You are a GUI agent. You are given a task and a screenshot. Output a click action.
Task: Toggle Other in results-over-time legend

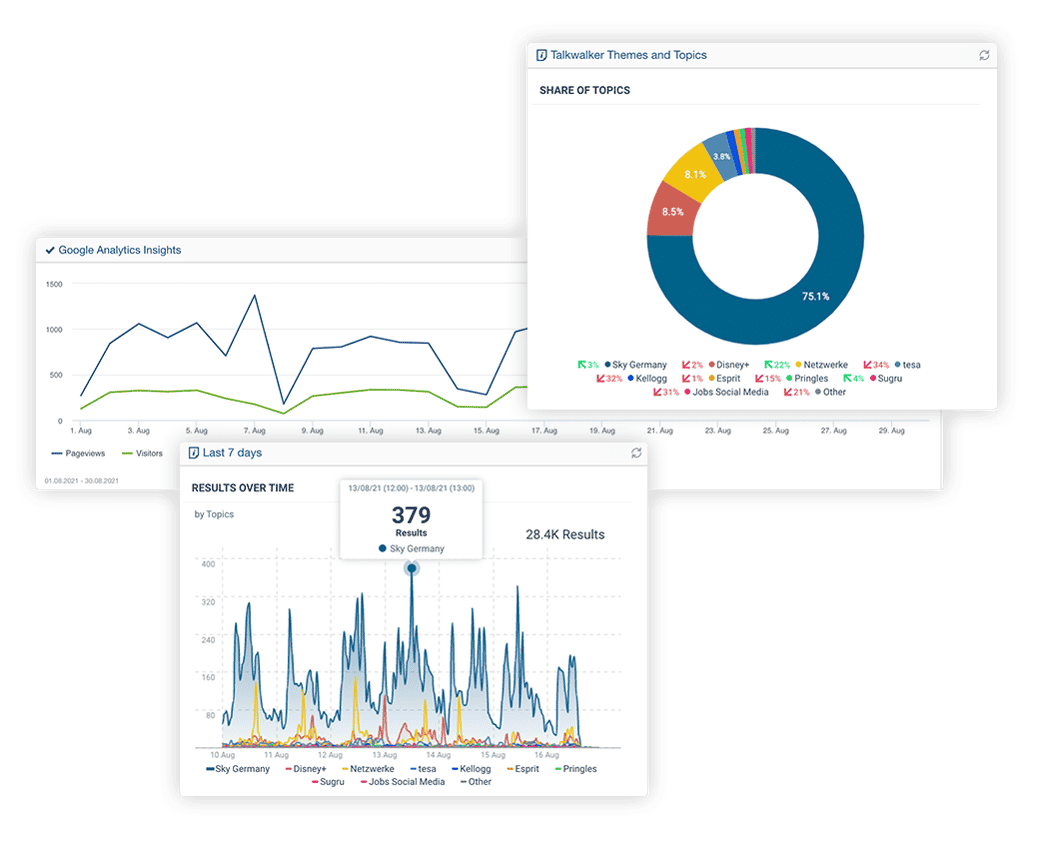coord(476,782)
